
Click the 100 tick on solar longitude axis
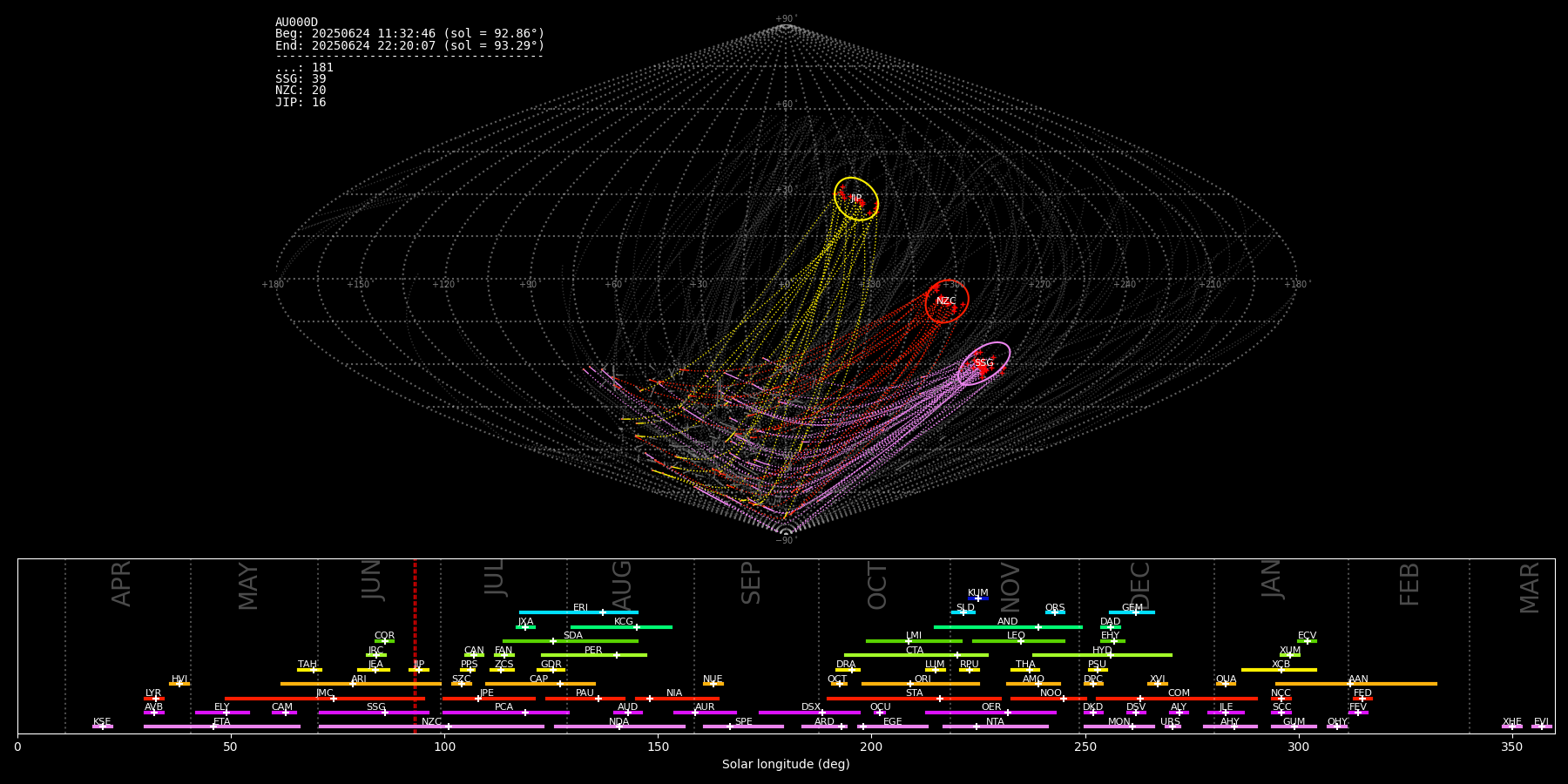pos(444,747)
